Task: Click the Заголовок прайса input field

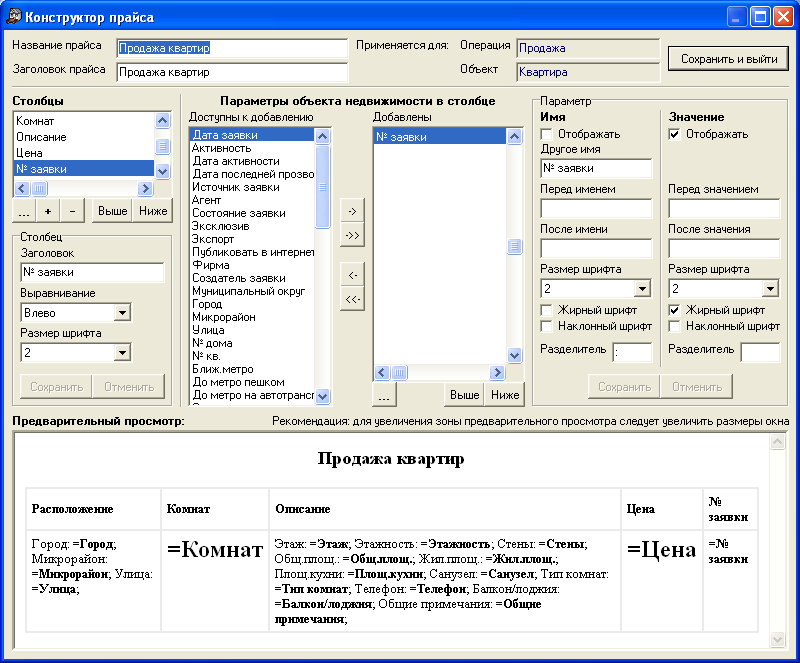Action: pyautogui.click(x=232, y=72)
